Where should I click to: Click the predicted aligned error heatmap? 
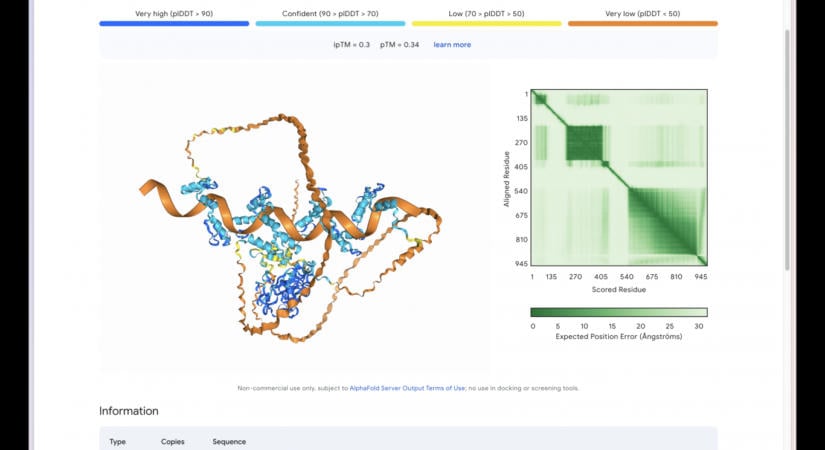coord(619,177)
